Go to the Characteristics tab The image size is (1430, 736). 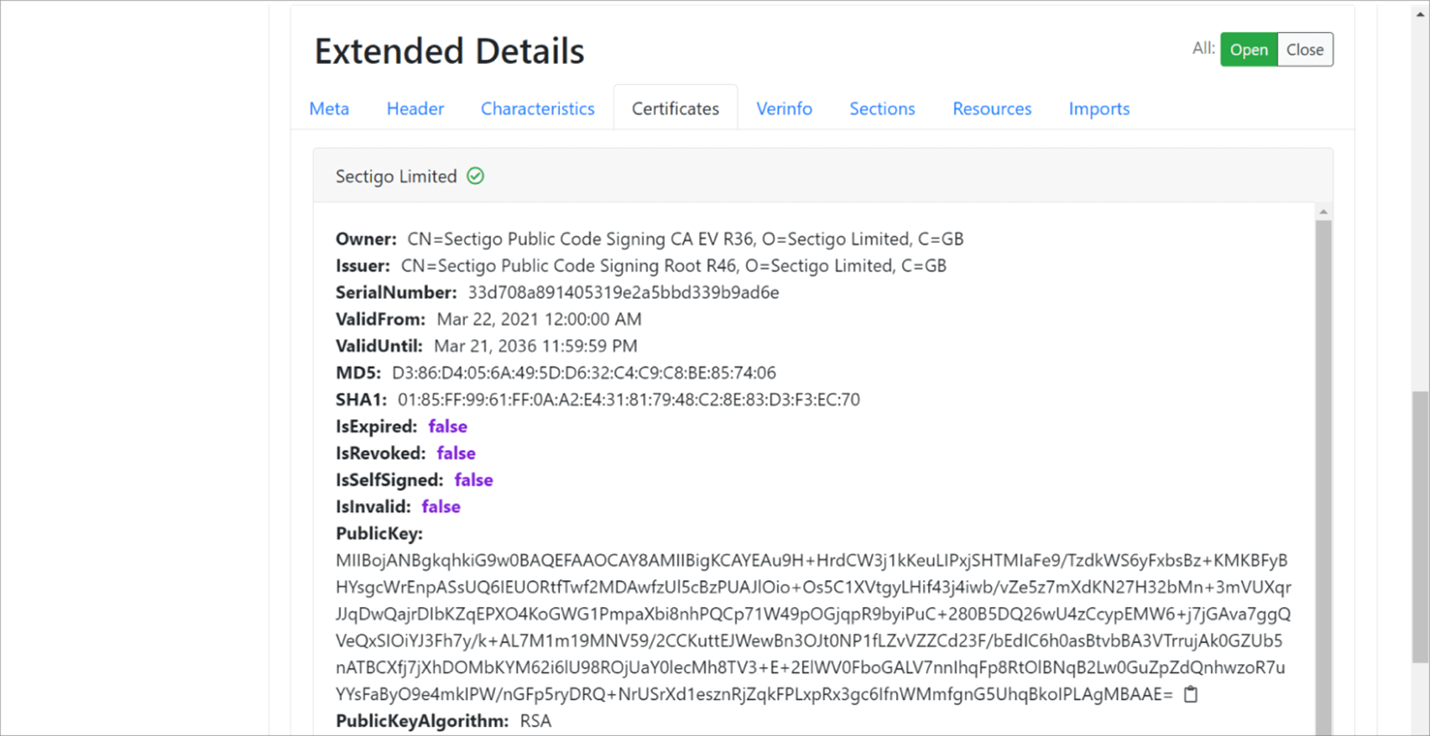(537, 109)
